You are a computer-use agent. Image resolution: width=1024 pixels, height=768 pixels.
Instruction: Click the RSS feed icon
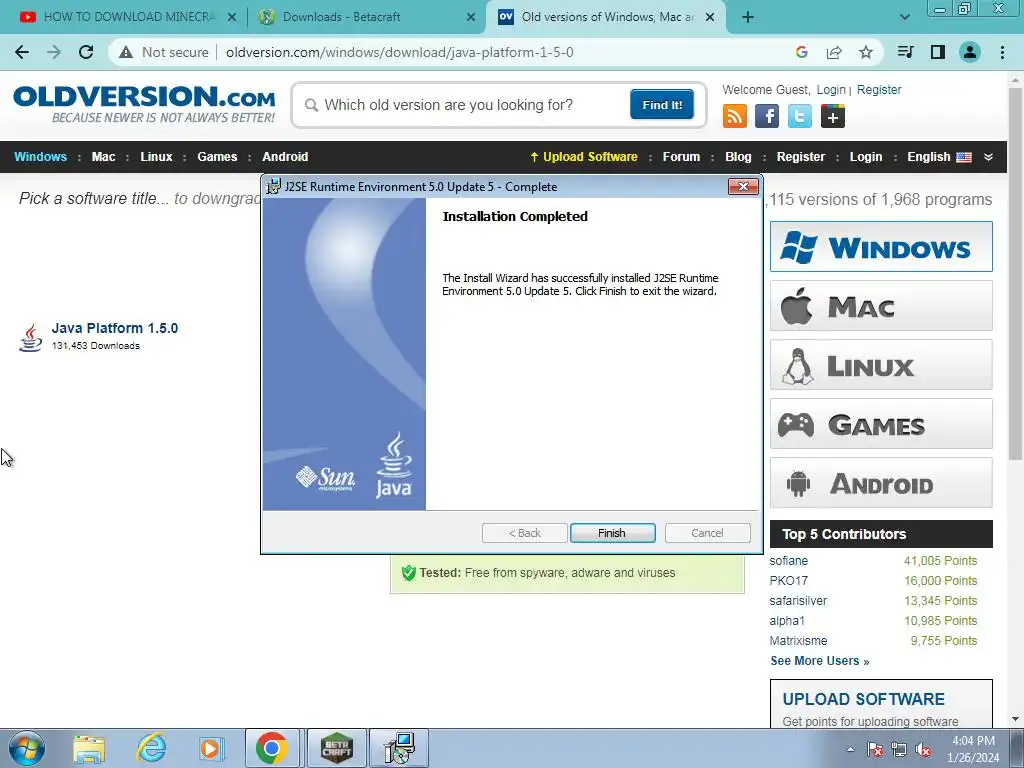tap(735, 117)
